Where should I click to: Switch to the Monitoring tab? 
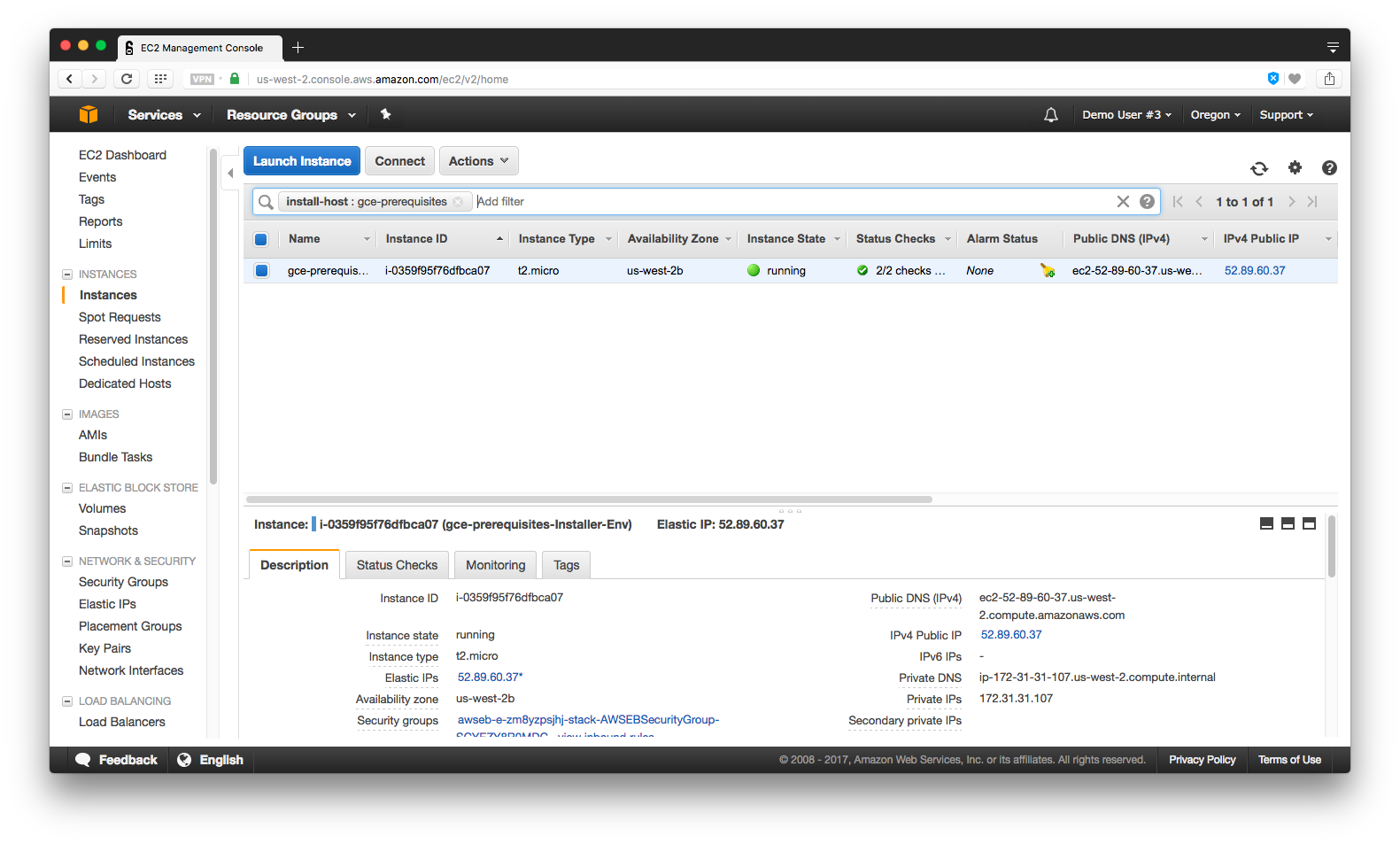coord(496,565)
